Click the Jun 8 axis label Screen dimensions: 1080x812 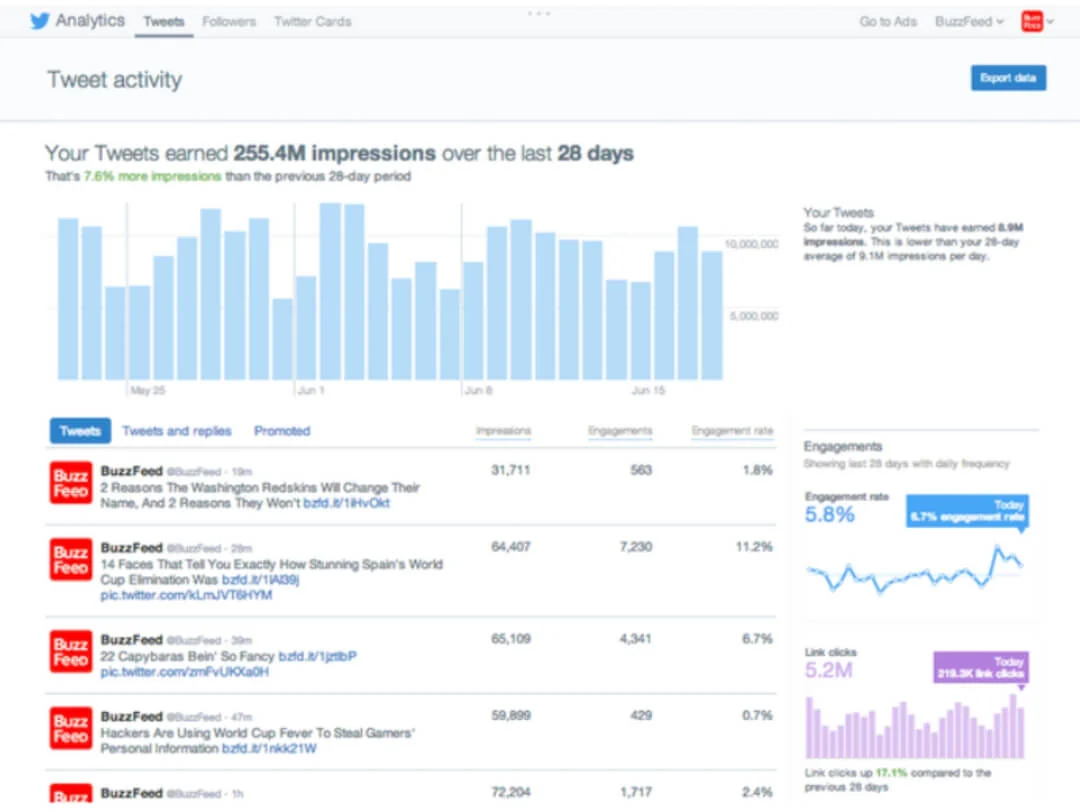[x=478, y=391]
